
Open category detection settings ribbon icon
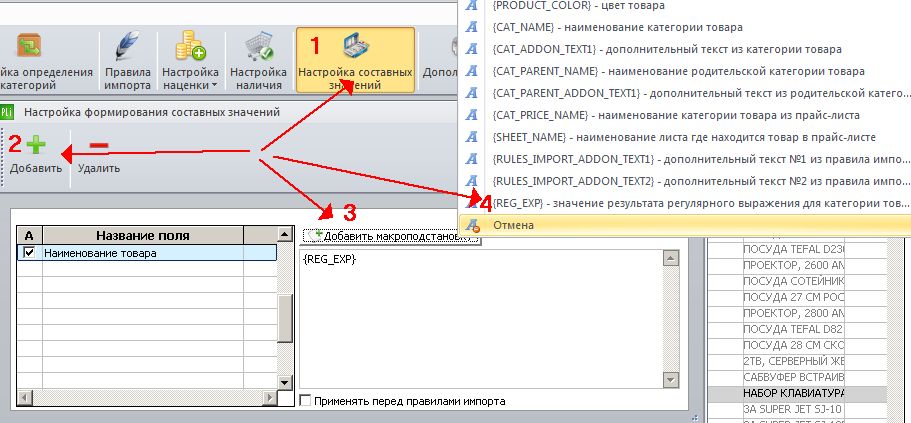(28, 46)
